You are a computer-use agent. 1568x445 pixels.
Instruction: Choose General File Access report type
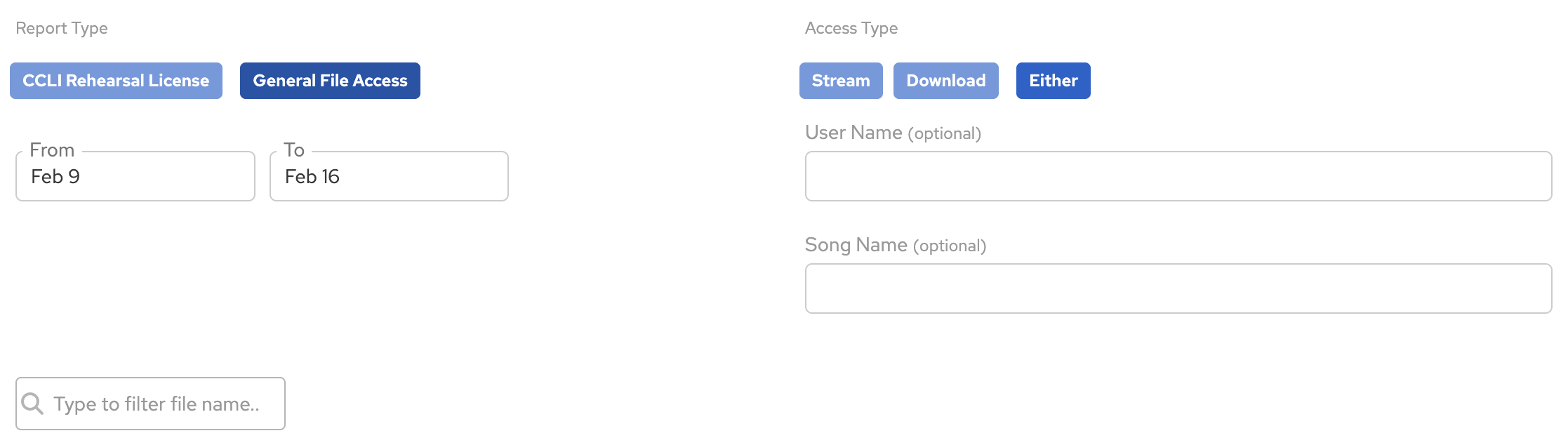click(x=330, y=81)
